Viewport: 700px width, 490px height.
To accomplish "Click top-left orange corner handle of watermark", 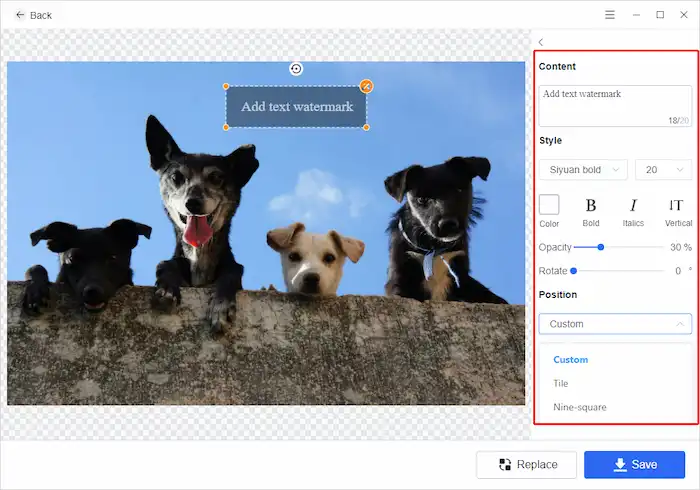I will tap(226, 86).
